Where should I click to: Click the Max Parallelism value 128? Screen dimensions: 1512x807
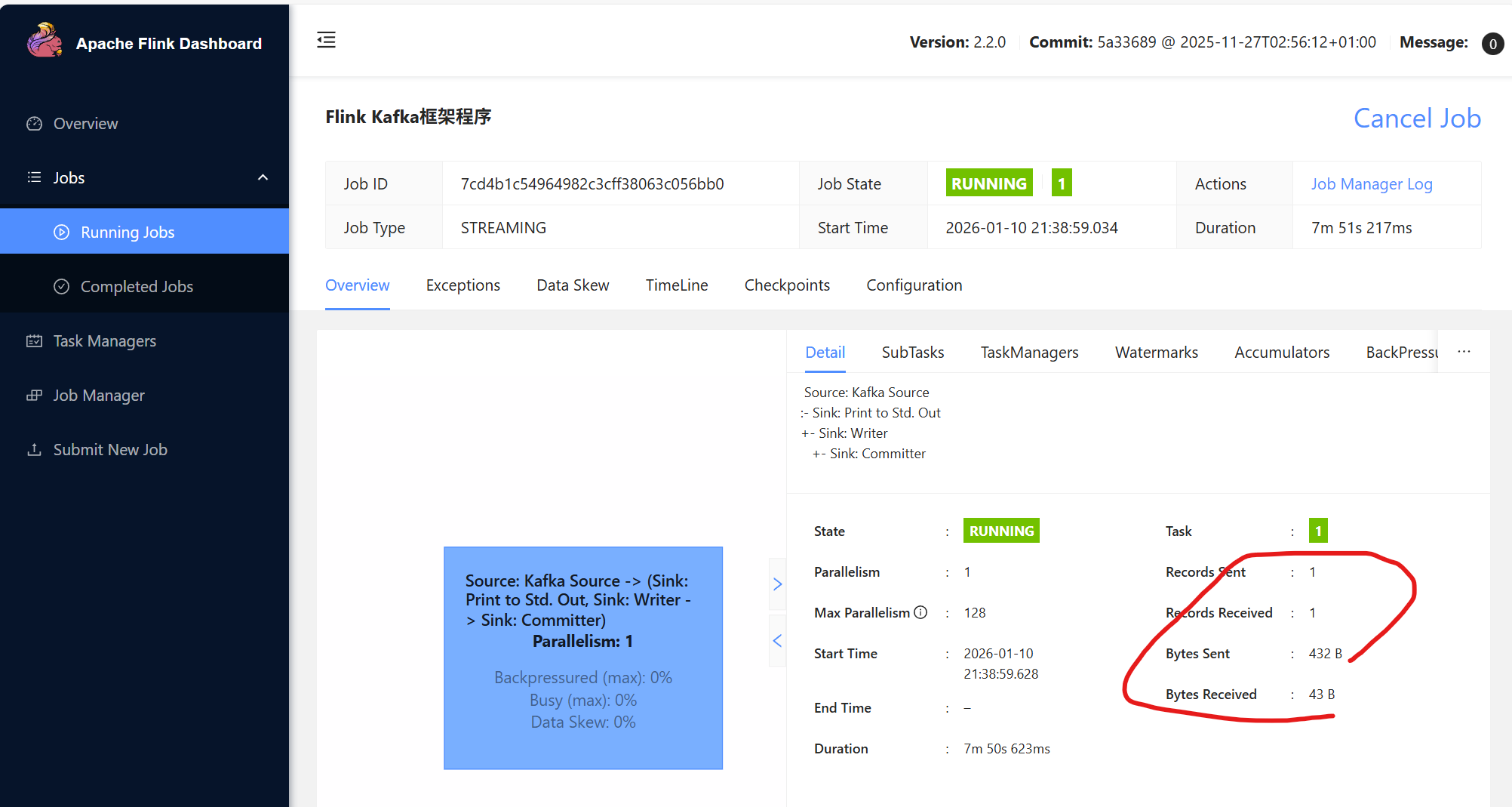pos(975,613)
